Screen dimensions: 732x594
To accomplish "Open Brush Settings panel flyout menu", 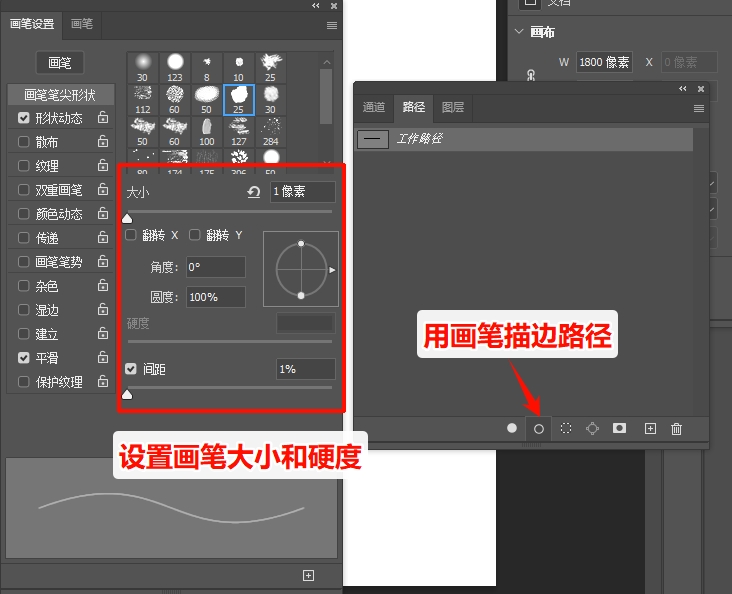I will tap(332, 25).
